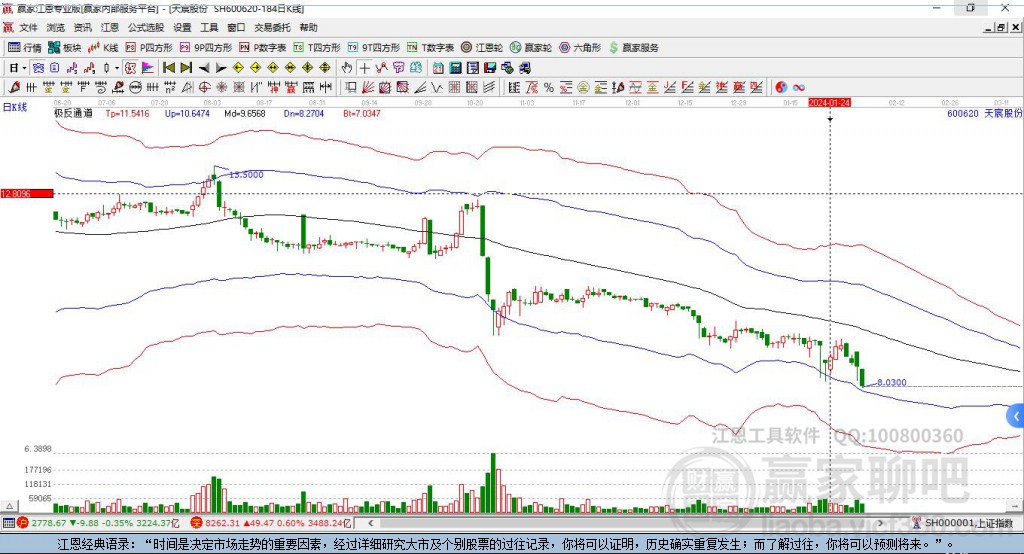The height and width of the screenshot is (554, 1024).
Task: Select the zigzag wave line tool
Action: (x=438, y=88)
